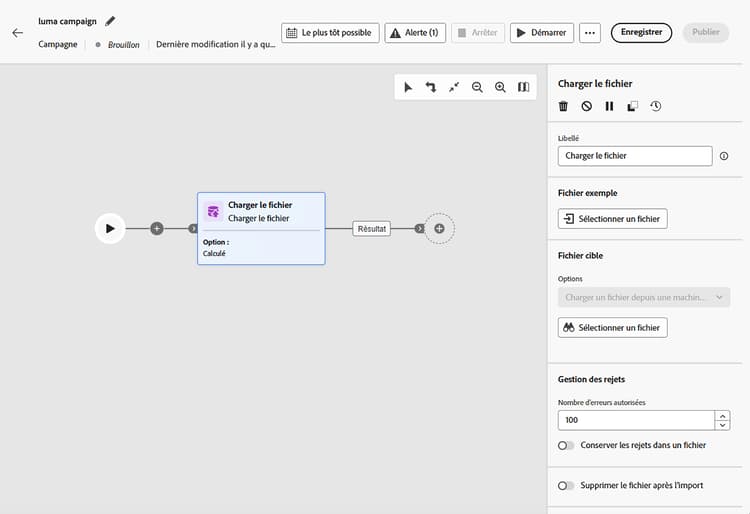Disable the activity with the no-entry icon
Image resolution: width=750 pixels, height=514 pixels.
[x=586, y=106]
